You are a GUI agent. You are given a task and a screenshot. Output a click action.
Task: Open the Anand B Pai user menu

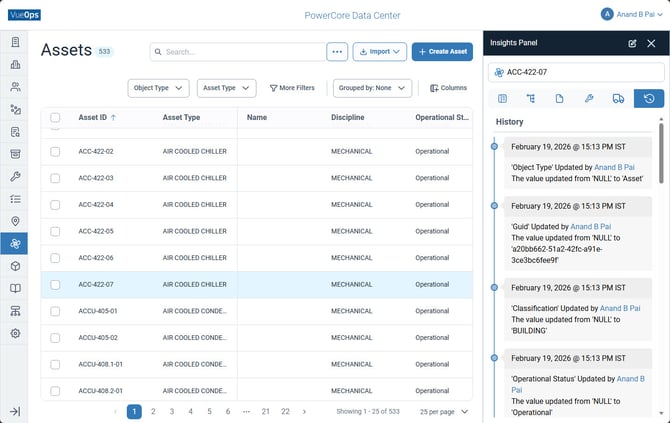[x=632, y=15]
